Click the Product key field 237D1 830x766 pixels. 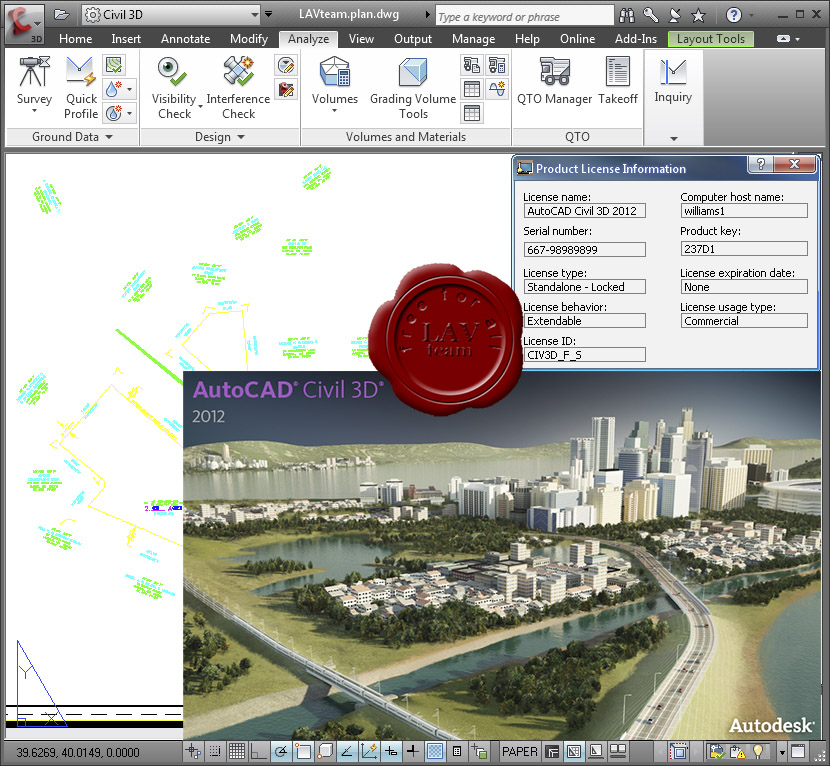tap(744, 249)
